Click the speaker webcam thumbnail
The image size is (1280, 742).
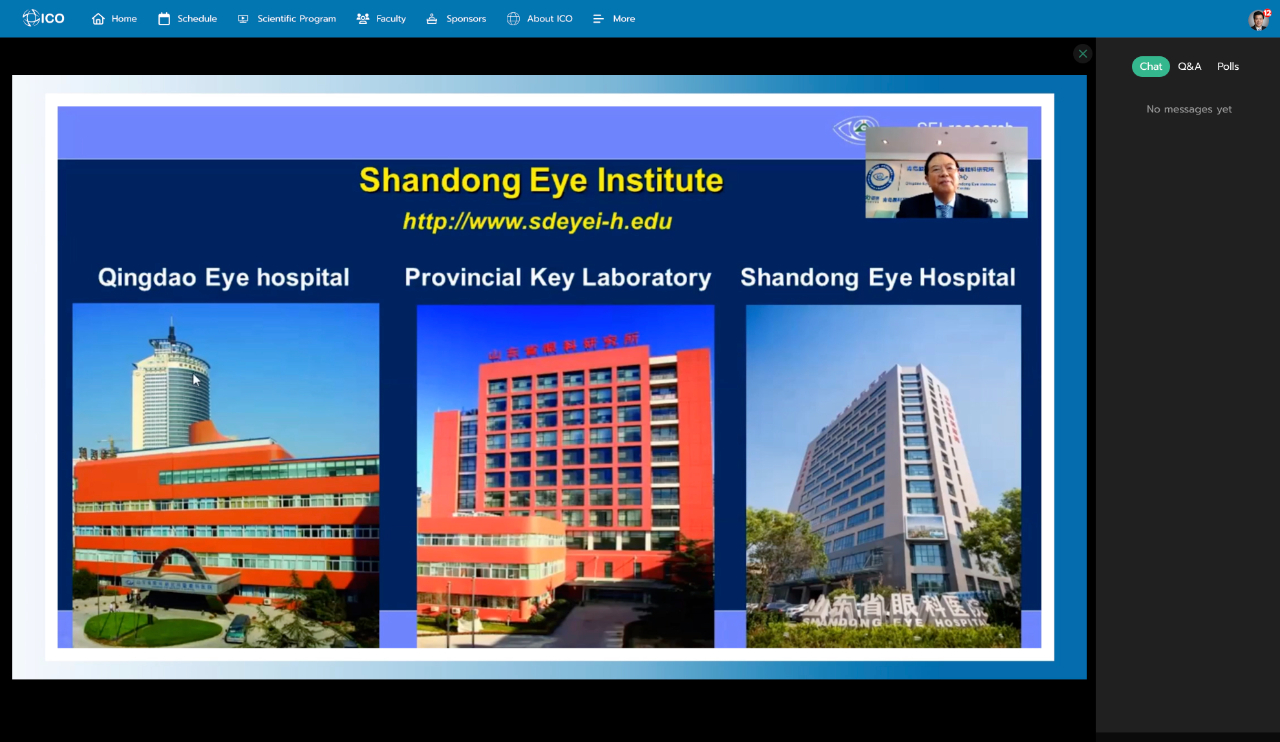946,172
